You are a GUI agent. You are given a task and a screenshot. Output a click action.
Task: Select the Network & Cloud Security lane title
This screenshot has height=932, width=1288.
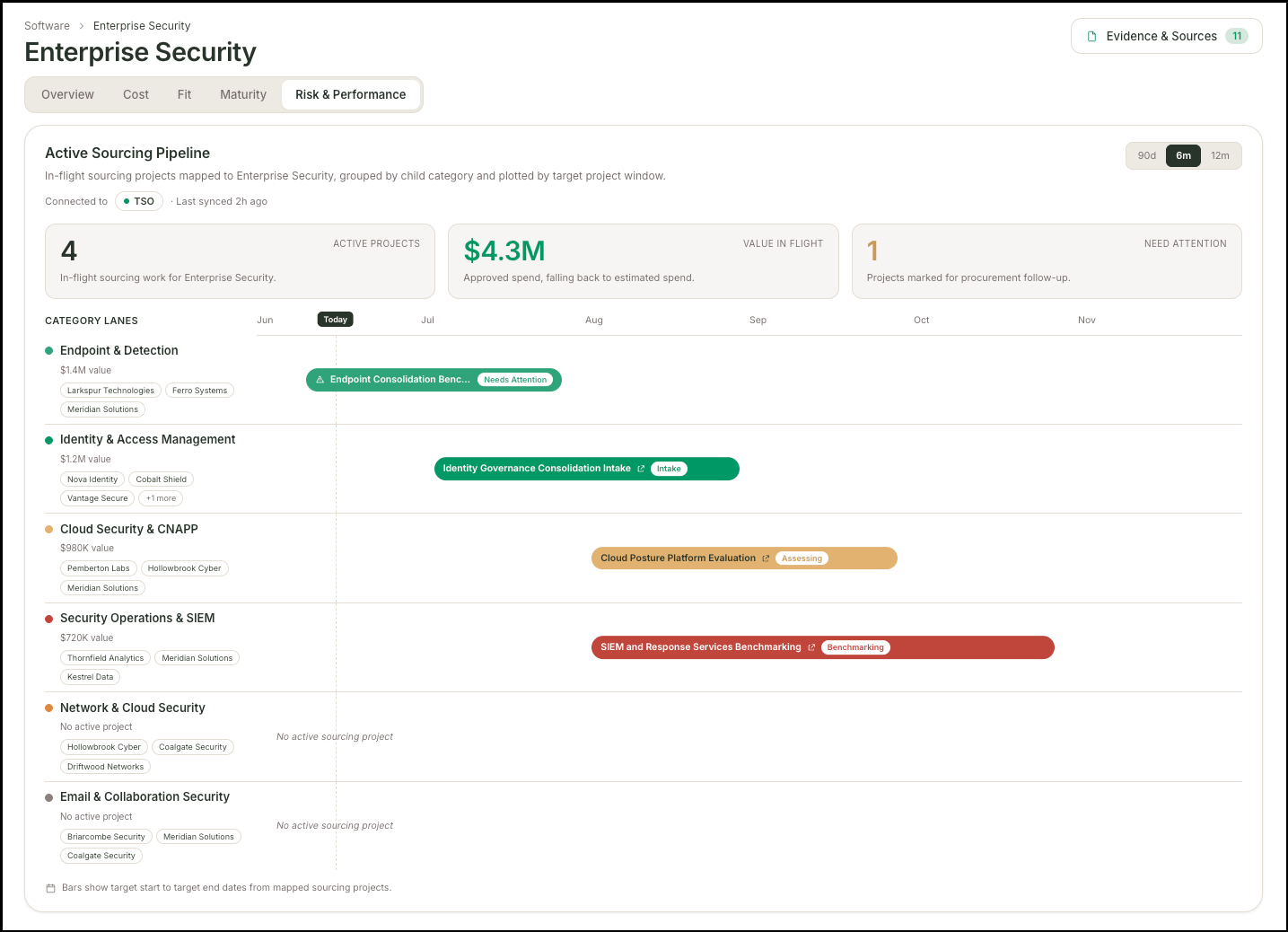132,708
